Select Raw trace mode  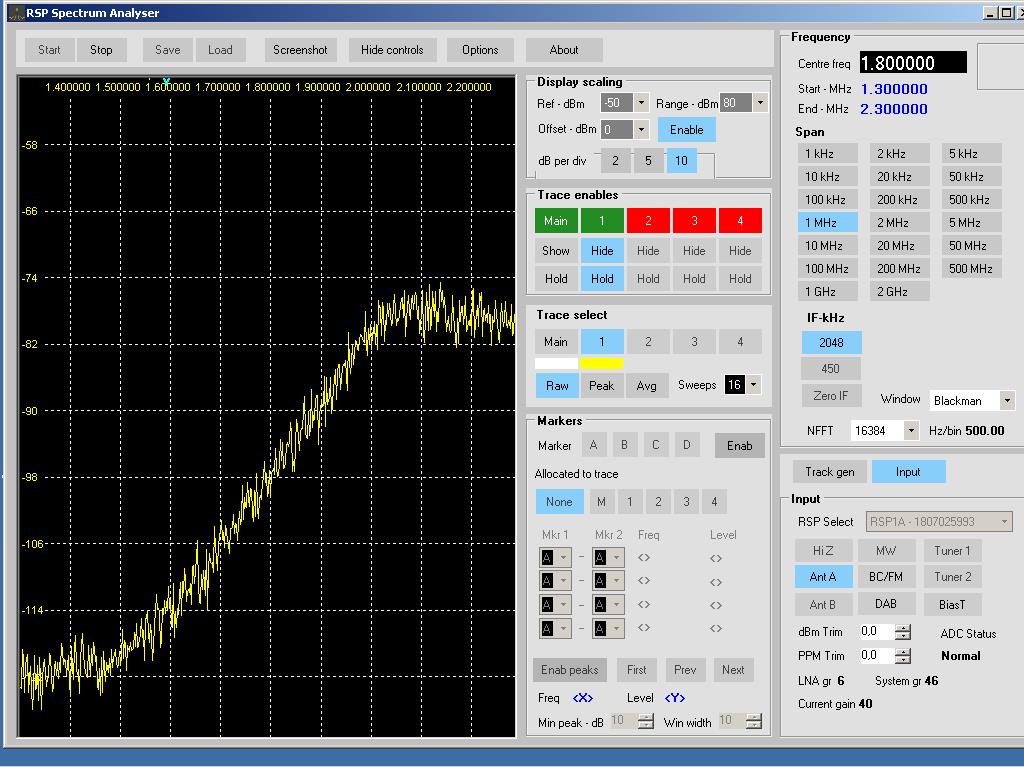(557, 386)
